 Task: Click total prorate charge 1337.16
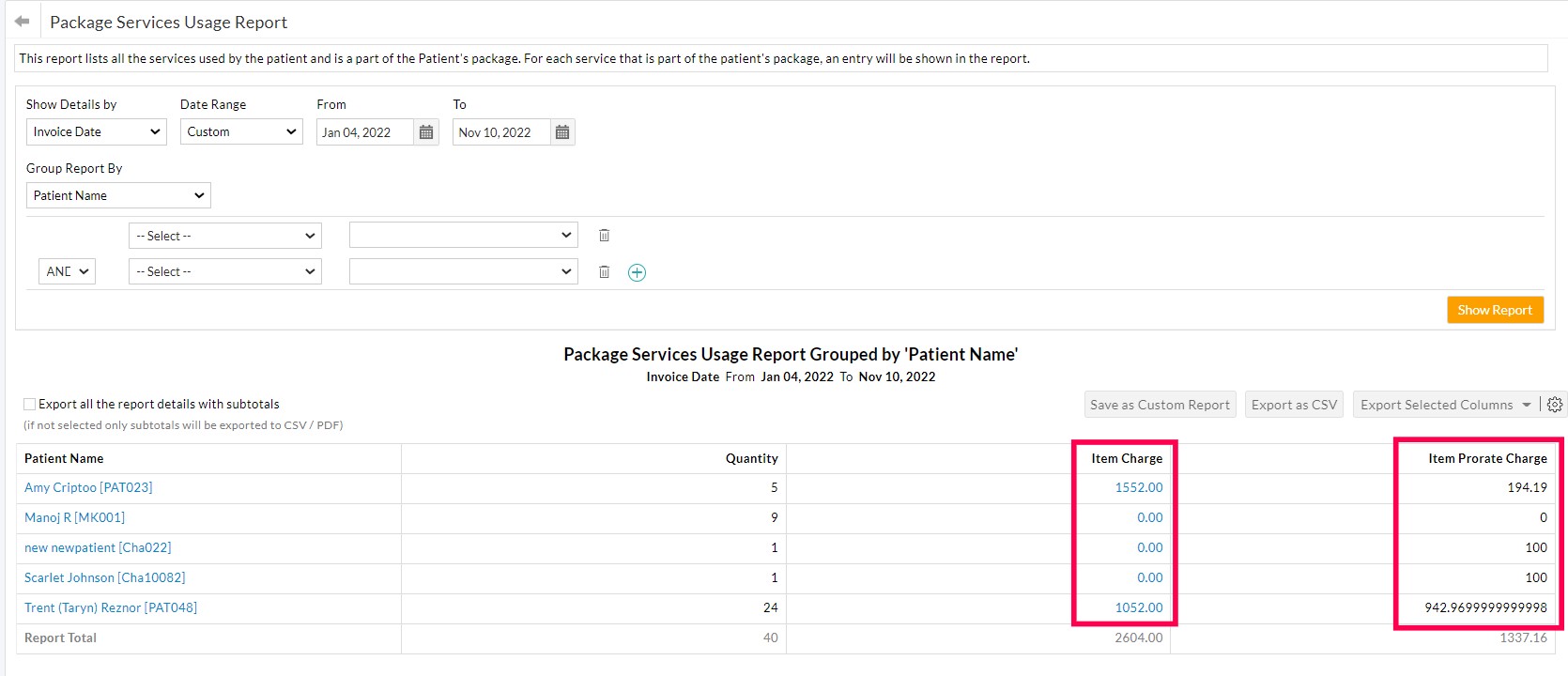point(1524,638)
